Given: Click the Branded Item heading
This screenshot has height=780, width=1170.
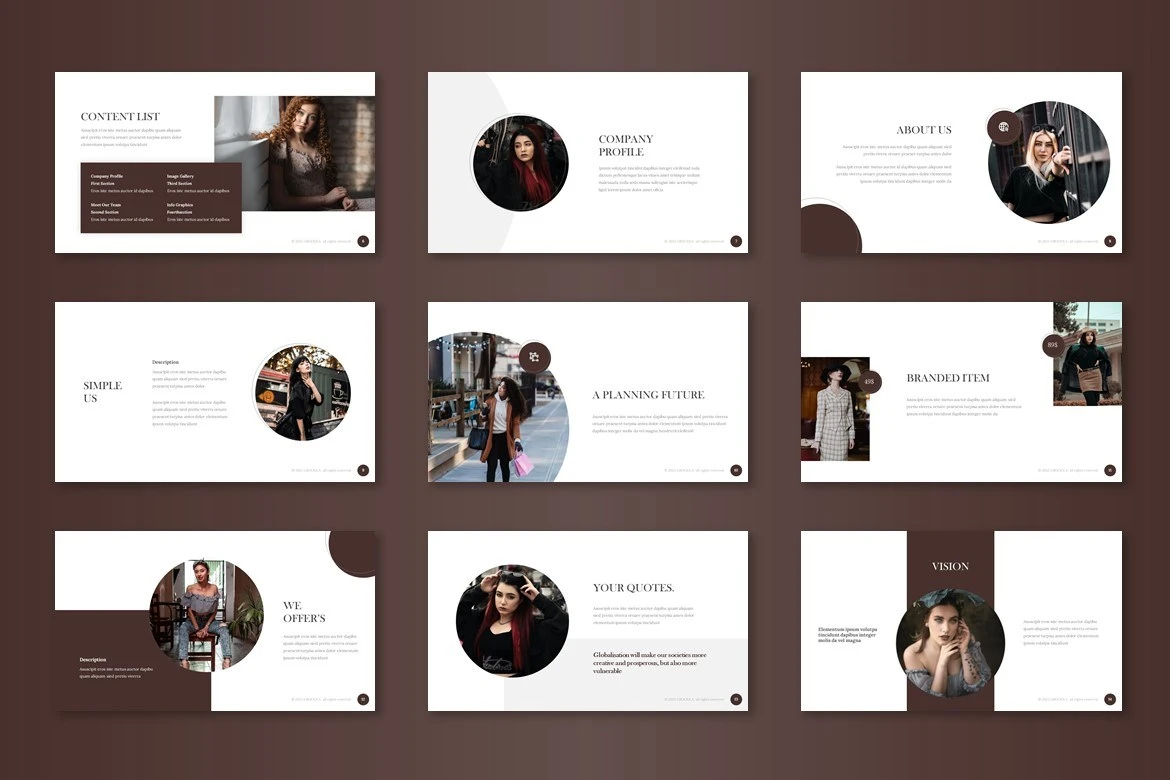Looking at the screenshot, I should (948, 378).
